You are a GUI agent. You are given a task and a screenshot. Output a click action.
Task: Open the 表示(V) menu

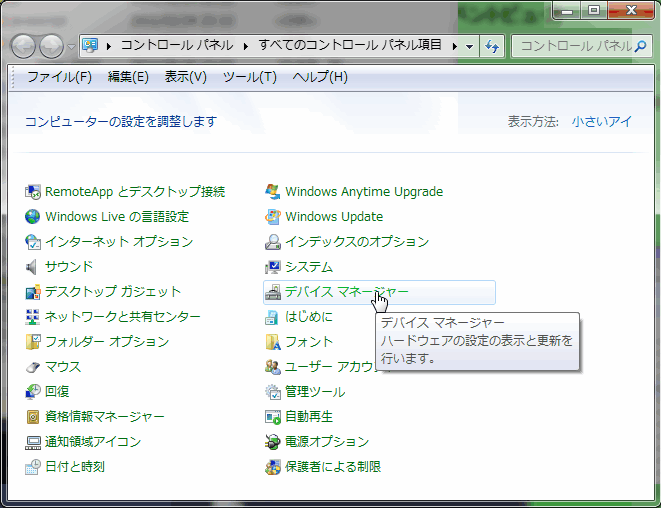point(185,77)
